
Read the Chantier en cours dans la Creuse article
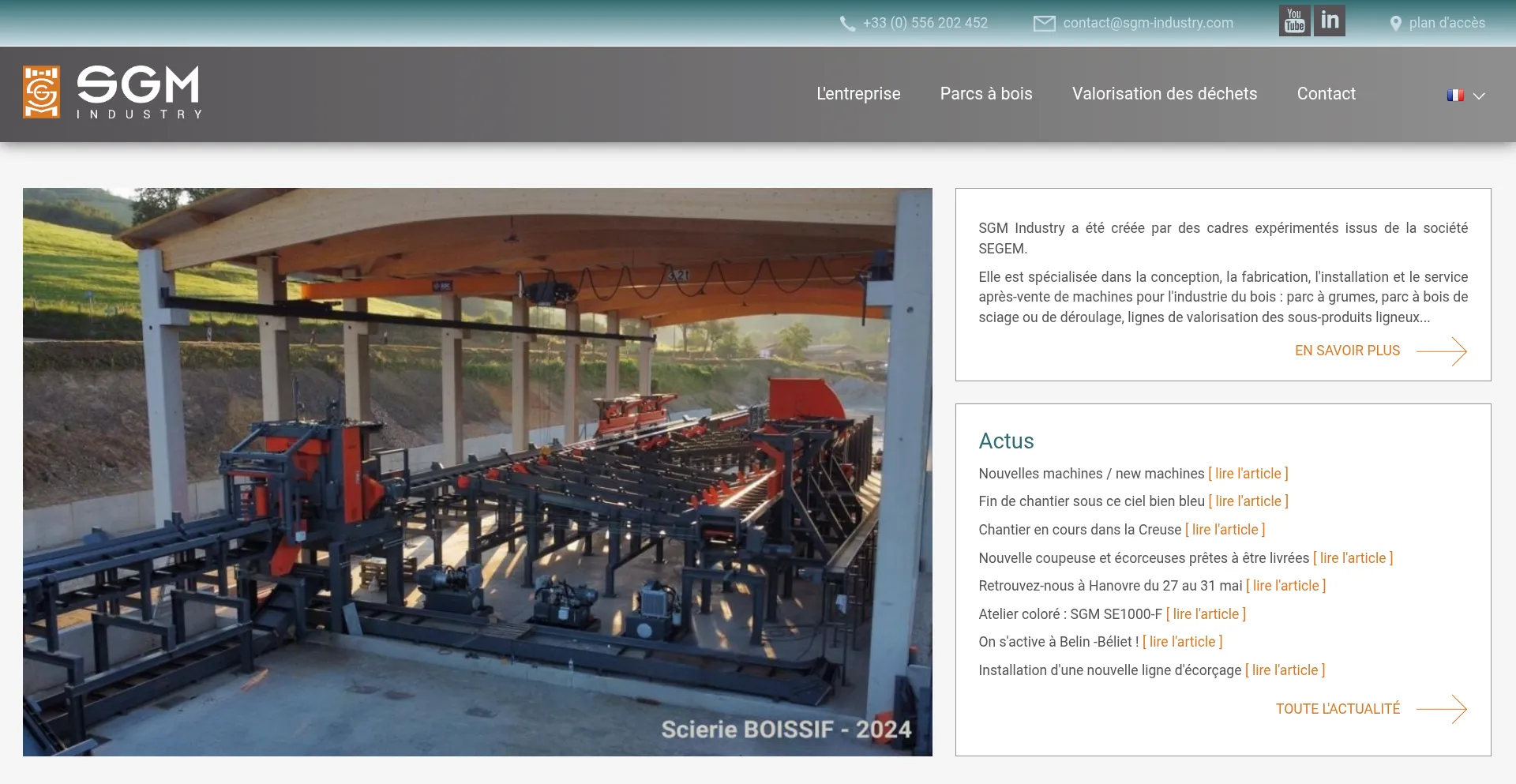1225,530
